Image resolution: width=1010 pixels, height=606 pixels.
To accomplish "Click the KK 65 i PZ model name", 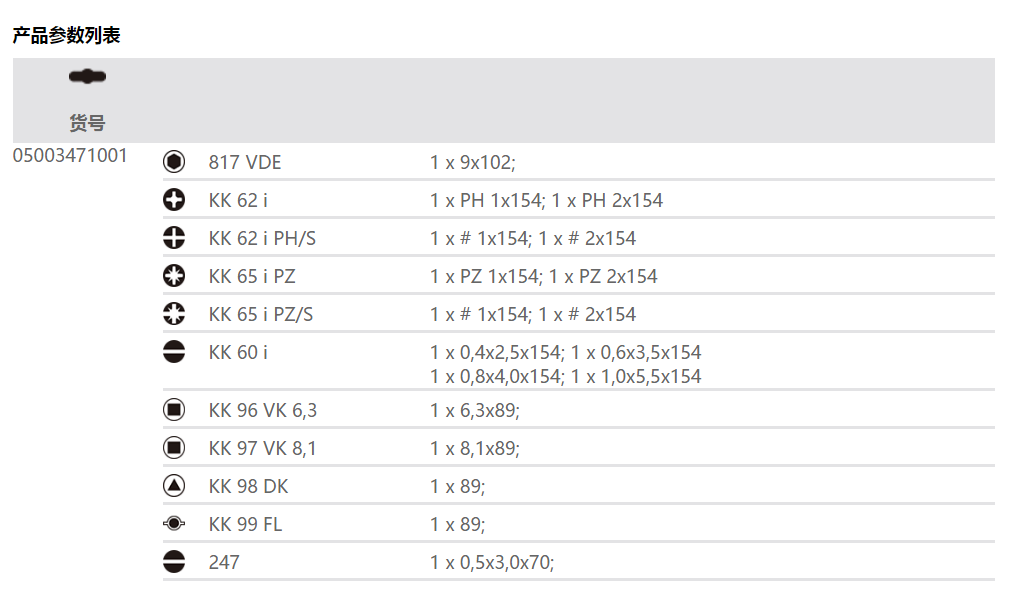I will pos(252,276).
